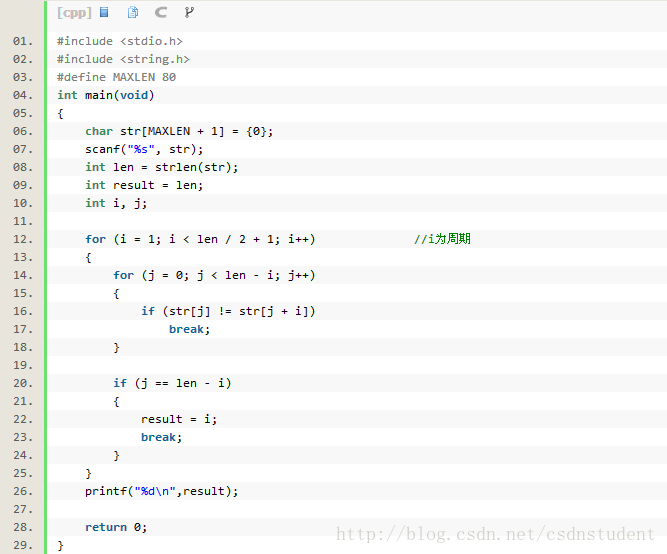The image size is (667, 554).
Task: Click line number 20.
Action: (23, 383)
